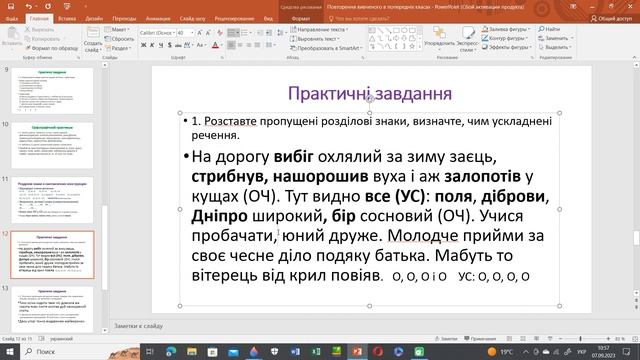
Task: Toggle text shadow (S)
Action: click(x=169, y=45)
